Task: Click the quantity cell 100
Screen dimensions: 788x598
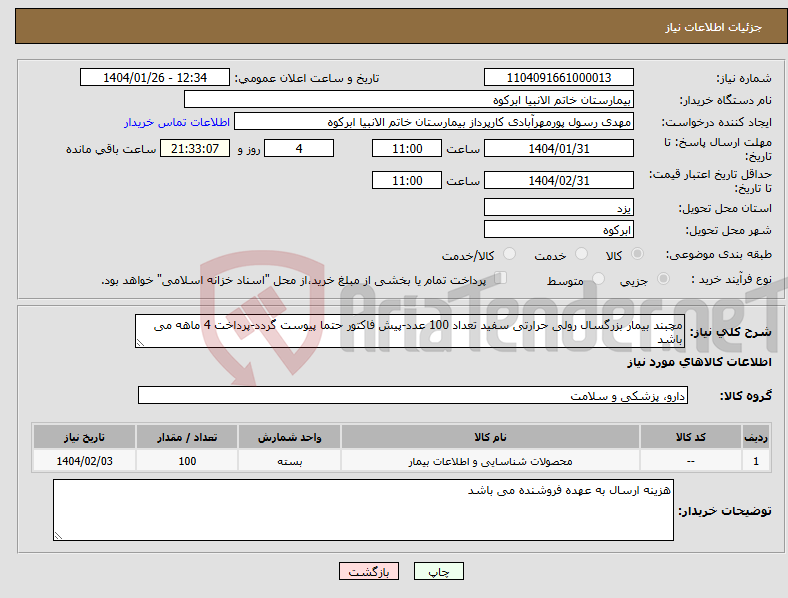Action: pos(187,461)
